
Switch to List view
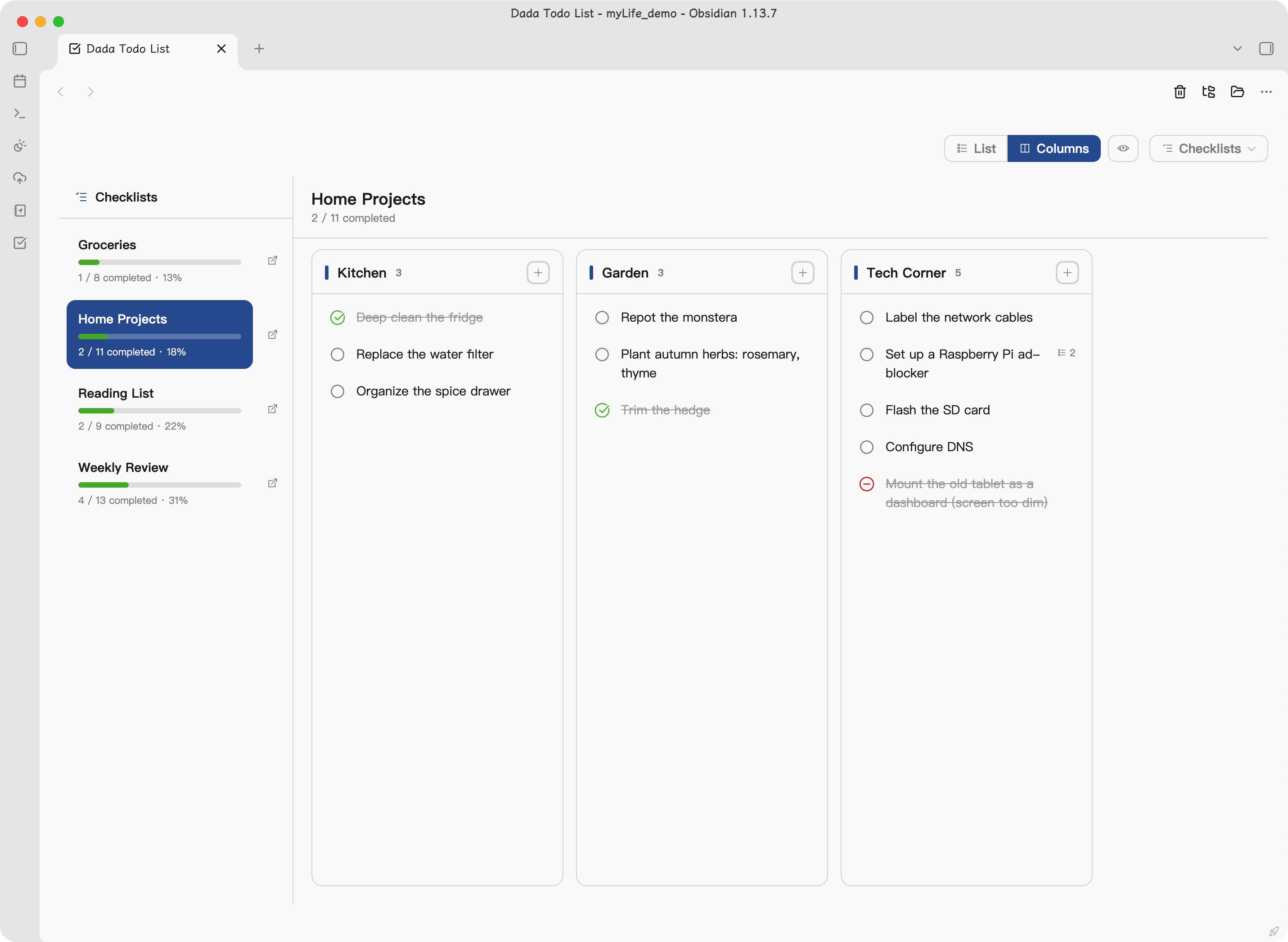click(x=976, y=148)
